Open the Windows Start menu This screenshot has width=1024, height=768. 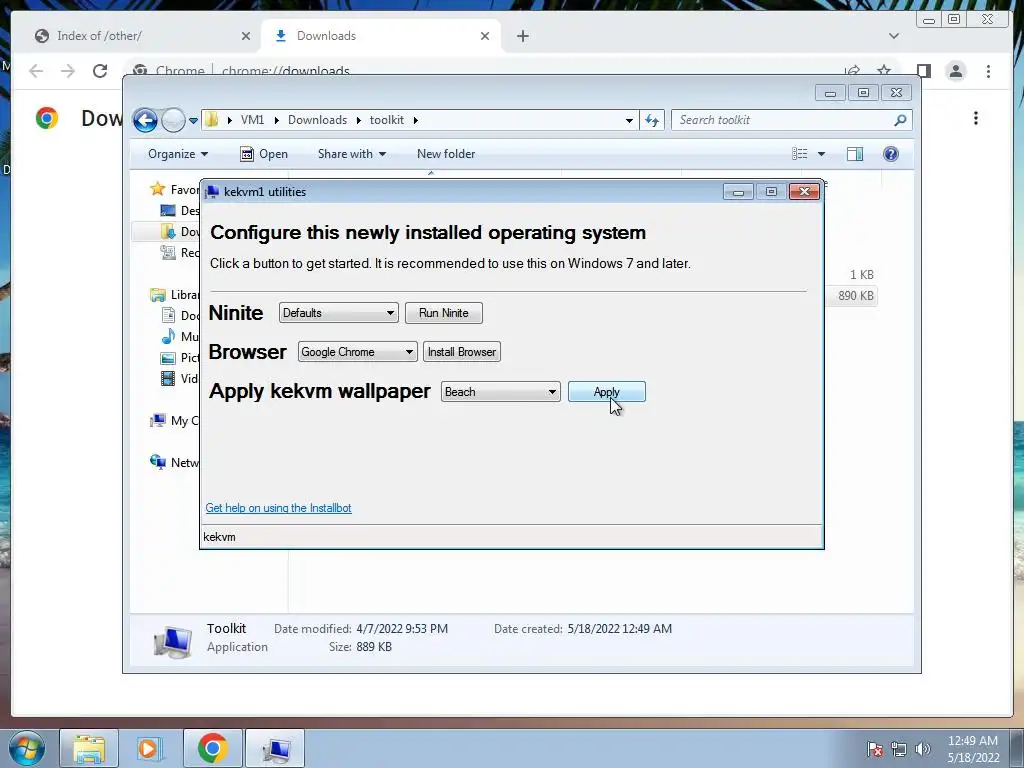27,748
